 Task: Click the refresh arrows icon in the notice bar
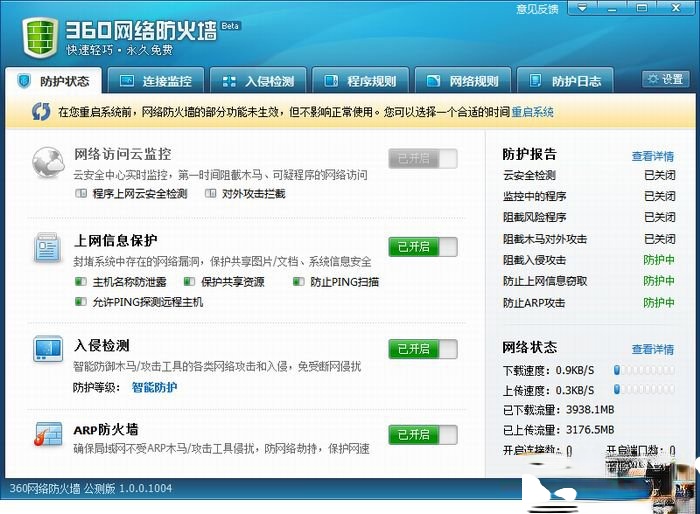coord(41,112)
